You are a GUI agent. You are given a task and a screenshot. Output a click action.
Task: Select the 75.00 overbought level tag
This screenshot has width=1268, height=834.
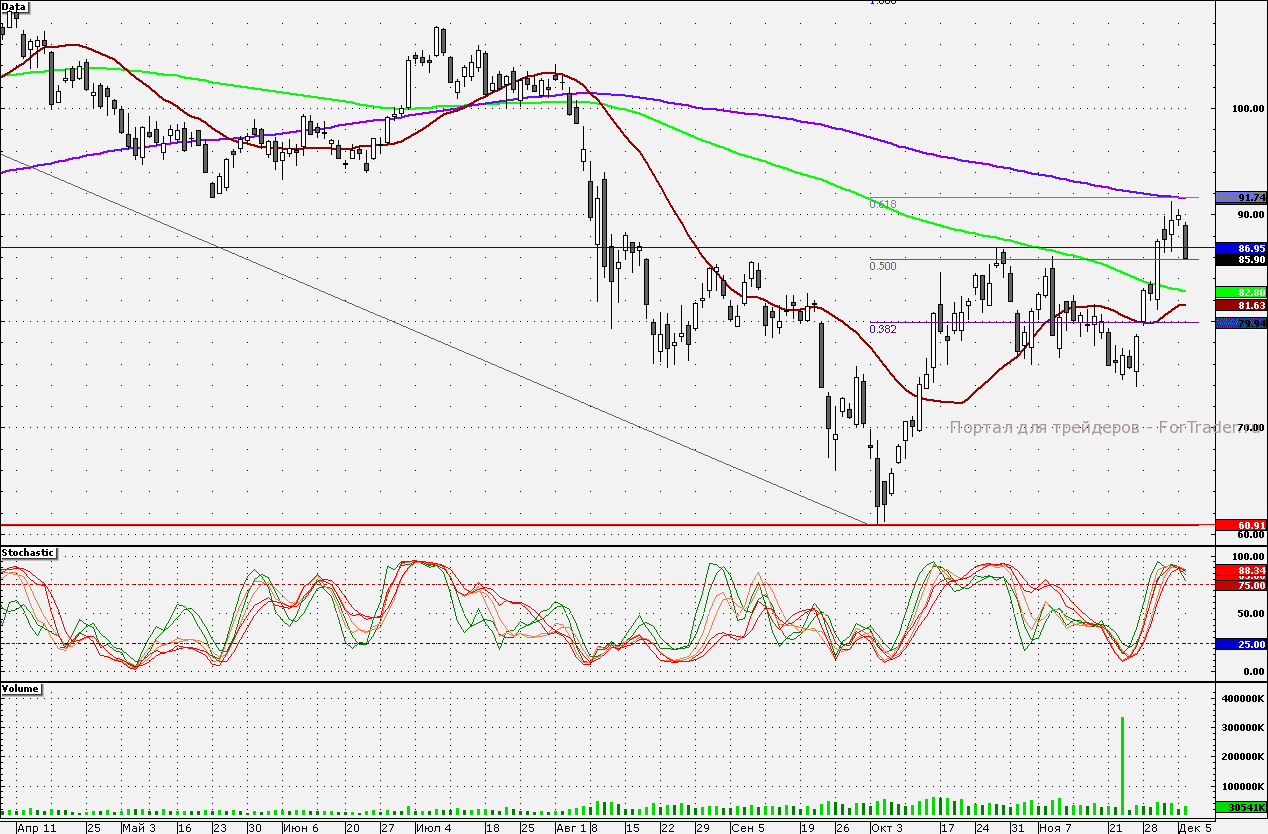click(1239, 585)
